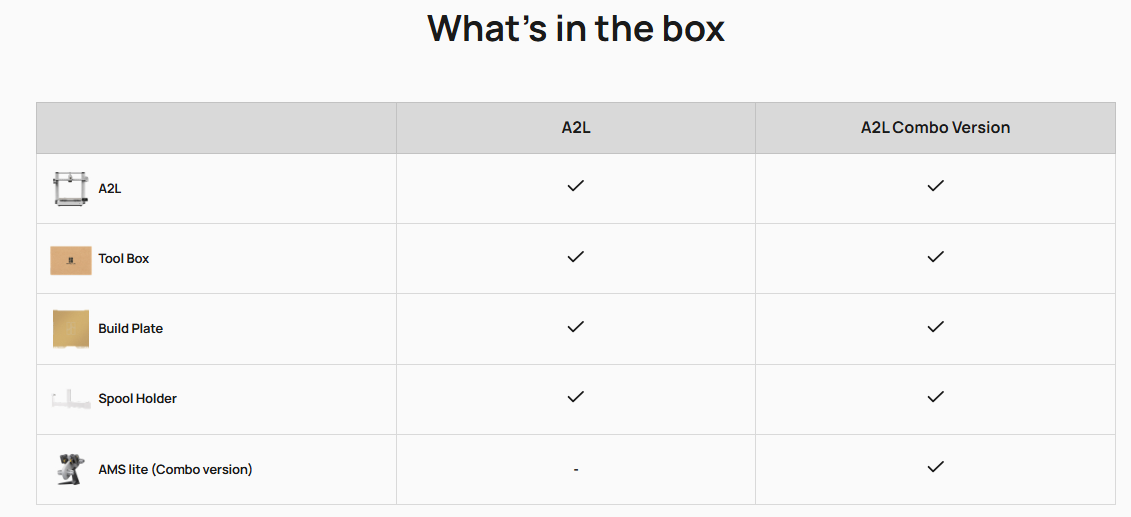Image resolution: width=1131 pixels, height=517 pixels.
Task: Open the gold Build Plate thumbnail
Action: pyautogui.click(x=71, y=329)
